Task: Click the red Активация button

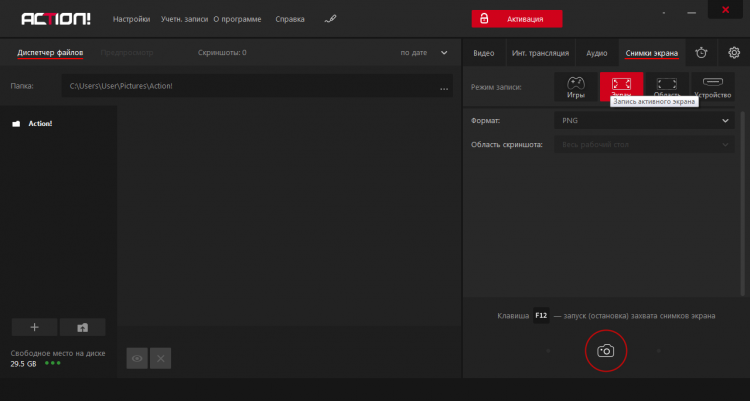Action: click(x=517, y=19)
